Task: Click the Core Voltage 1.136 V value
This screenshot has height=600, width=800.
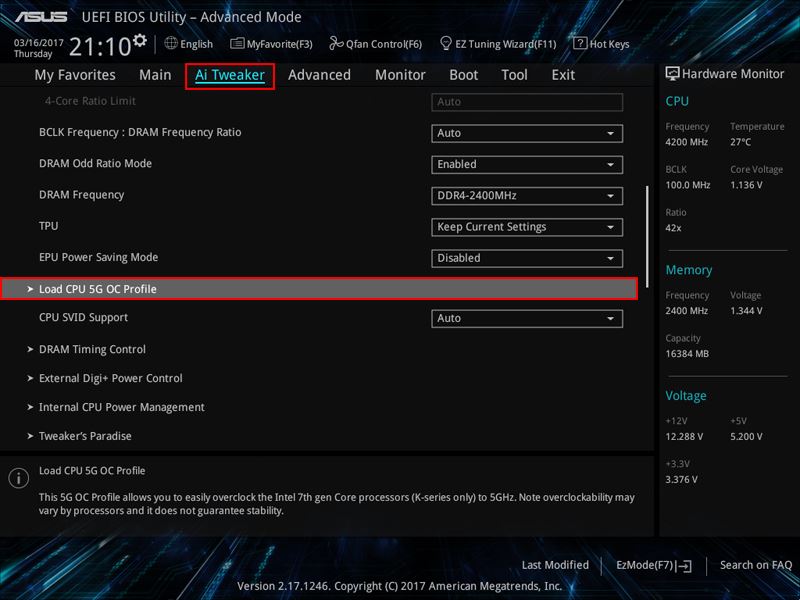Action: click(x=746, y=185)
